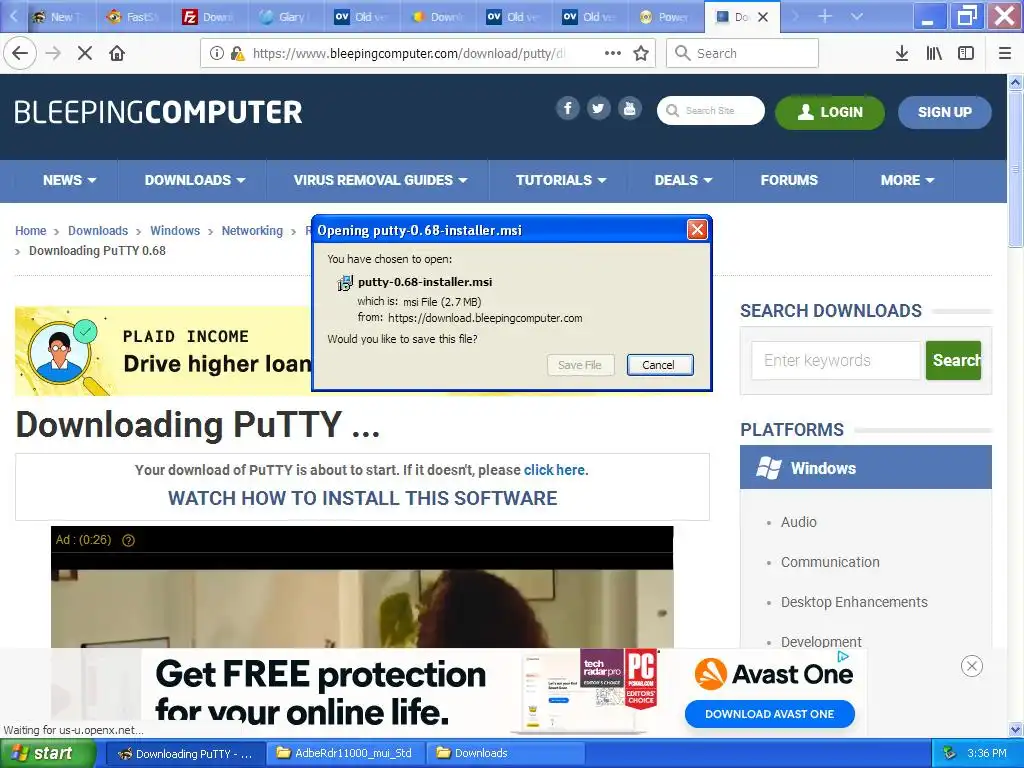This screenshot has width=1024, height=768.
Task: Click DOWNLOAD AVAST ONE button
Action: click(769, 714)
